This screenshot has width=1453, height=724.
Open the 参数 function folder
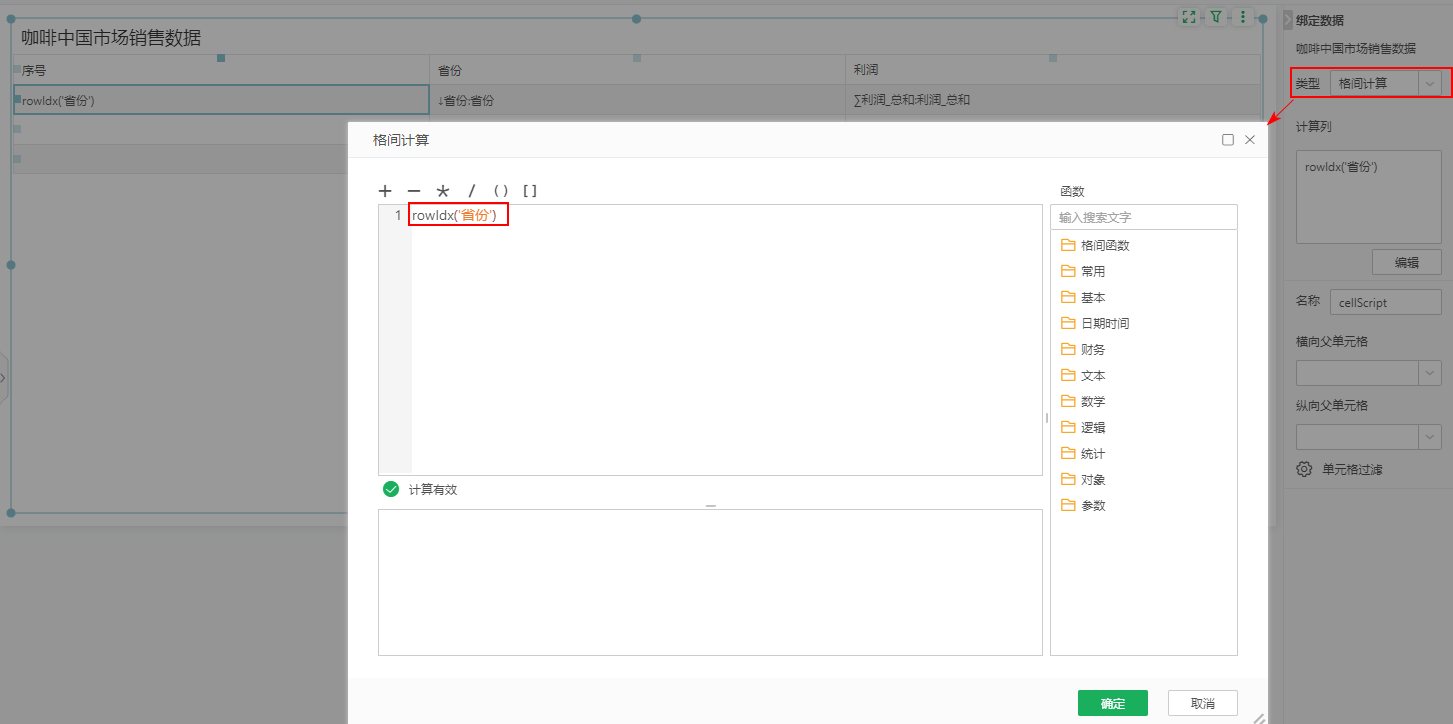coord(1083,505)
